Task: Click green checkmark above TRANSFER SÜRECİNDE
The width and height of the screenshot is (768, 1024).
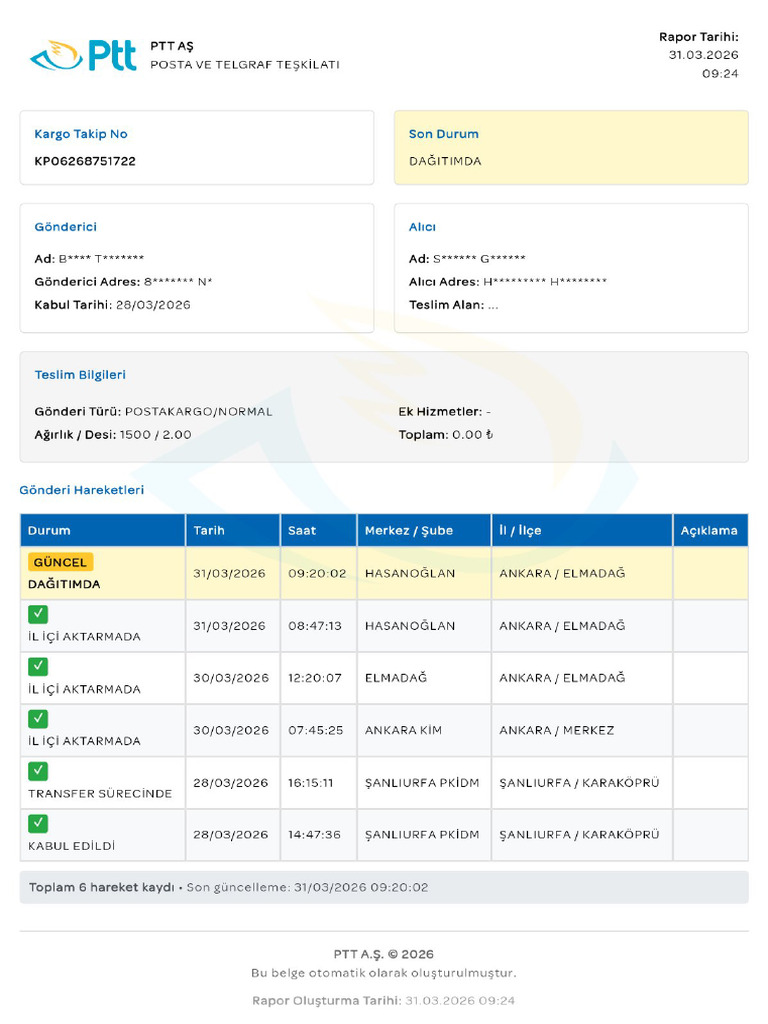Action: (38, 771)
